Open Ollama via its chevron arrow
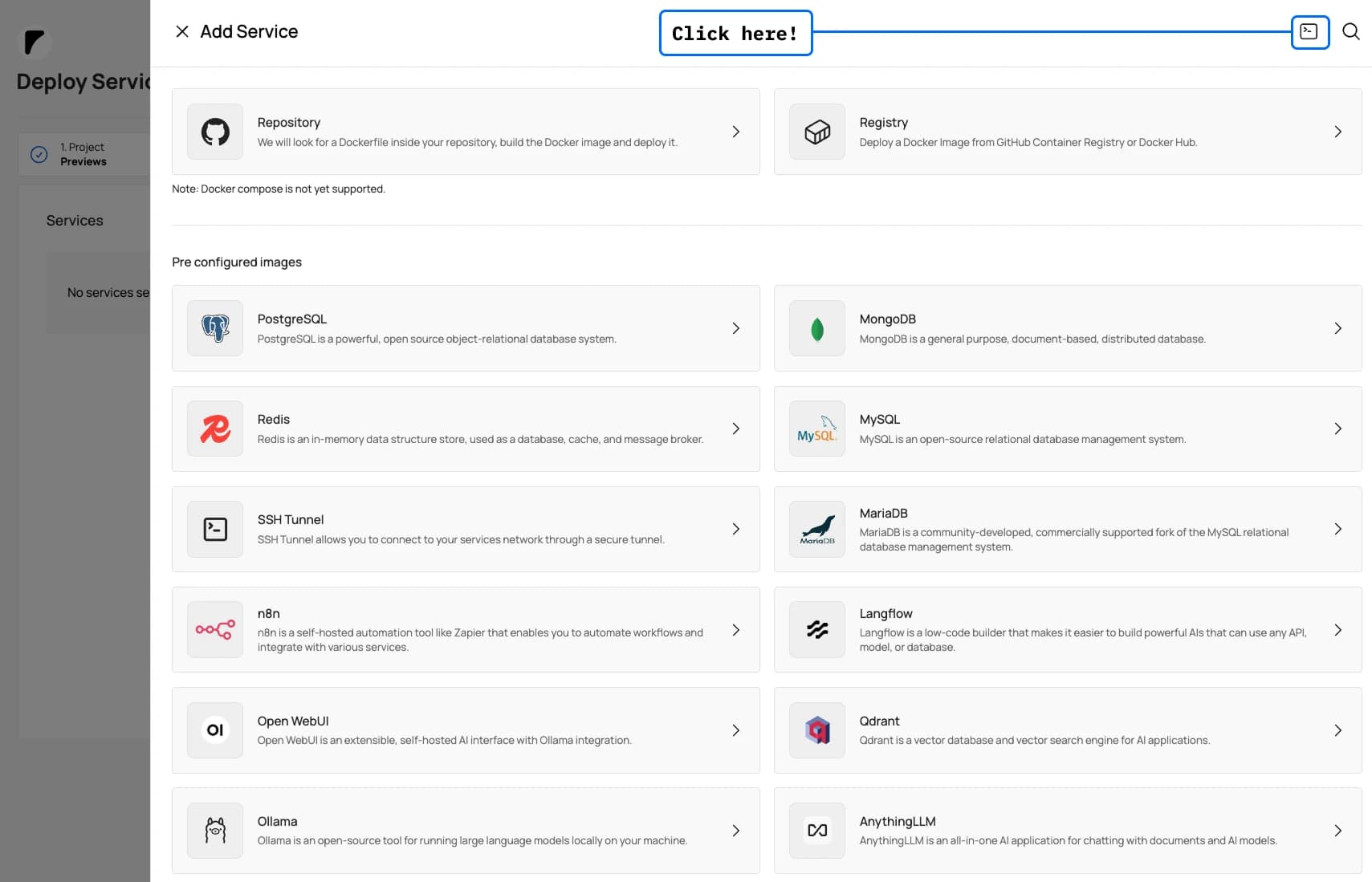The height and width of the screenshot is (882, 1372). [736, 831]
